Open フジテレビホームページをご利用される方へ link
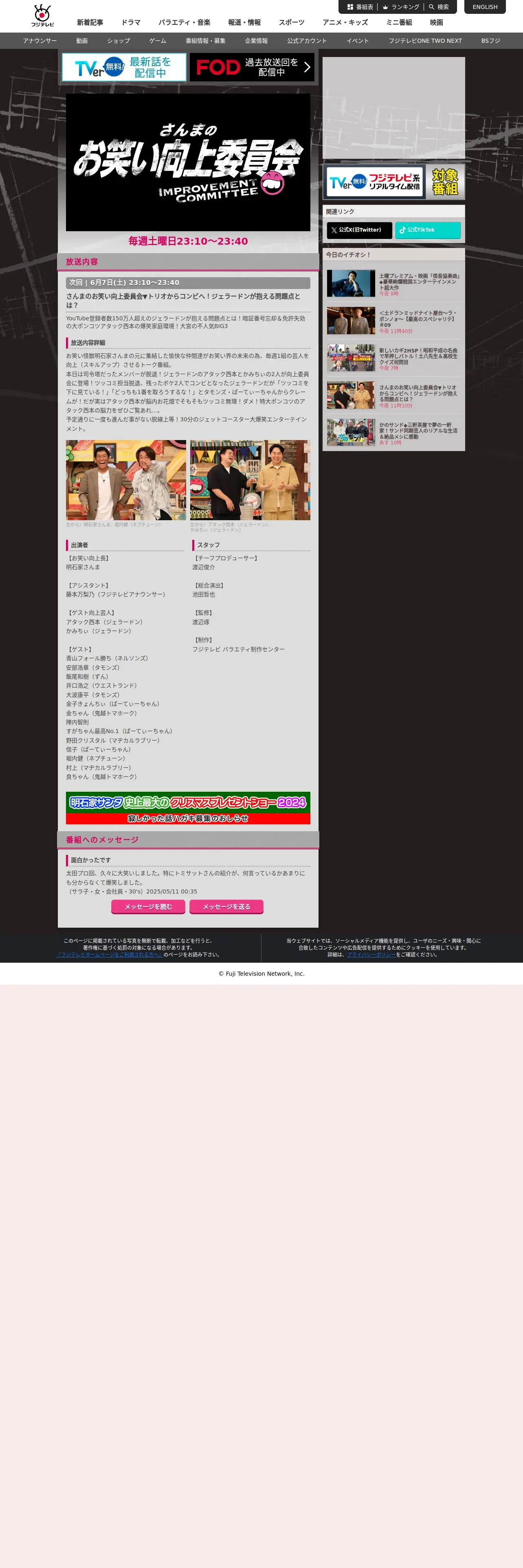This screenshot has width=523, height=1568. click(110, 955)
